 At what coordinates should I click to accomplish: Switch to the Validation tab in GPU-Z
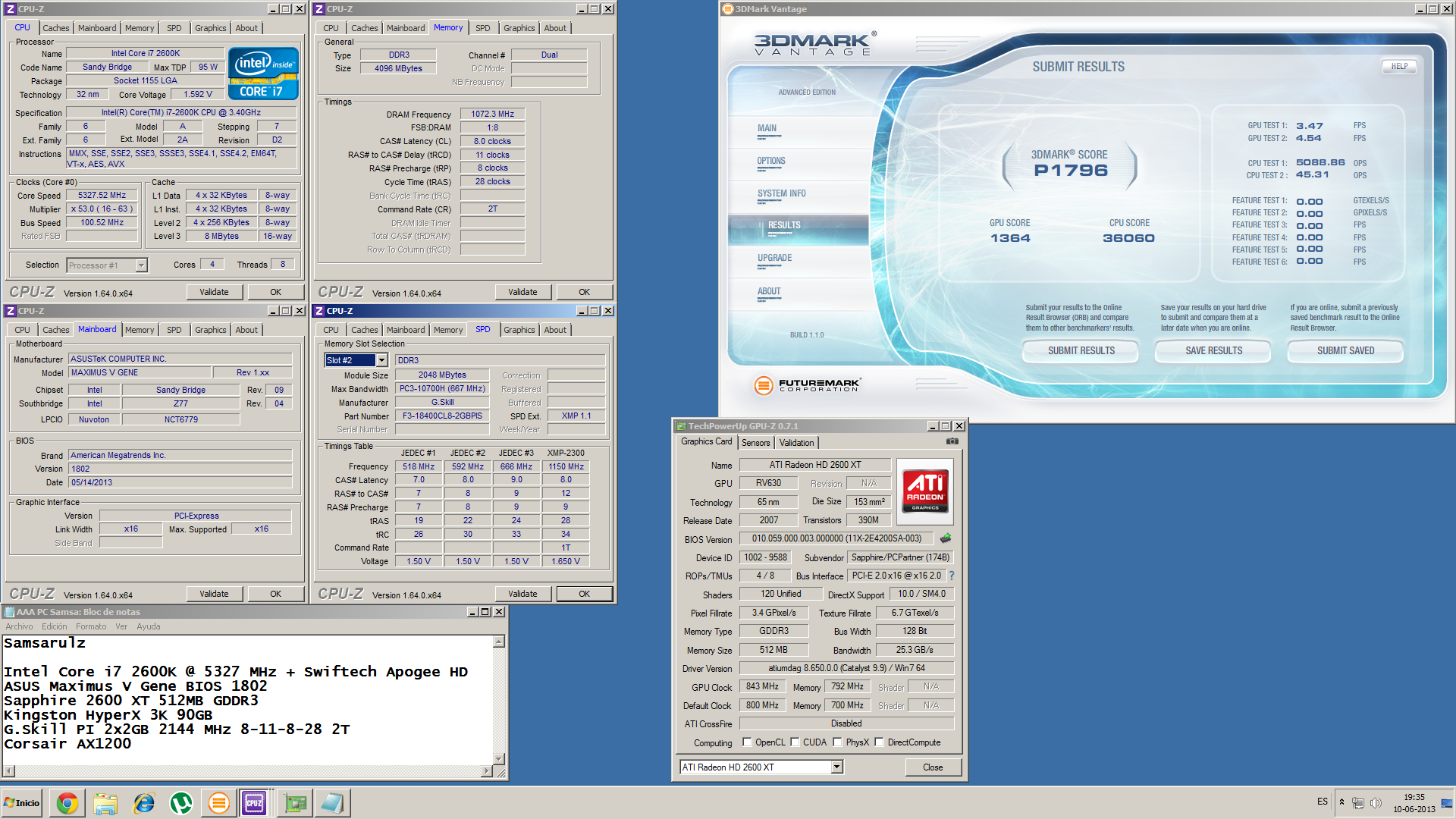[796, 443]
